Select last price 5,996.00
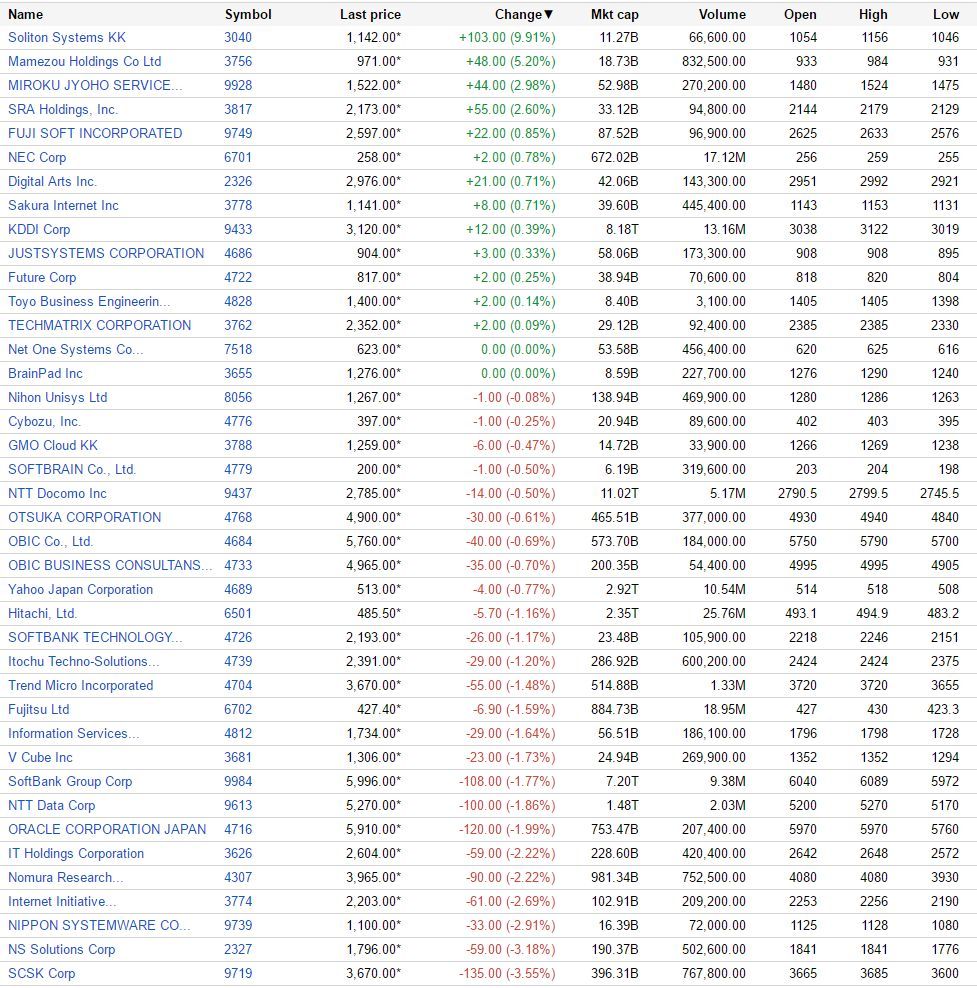Viewport: 977px width, 988px height. [373, 781]
